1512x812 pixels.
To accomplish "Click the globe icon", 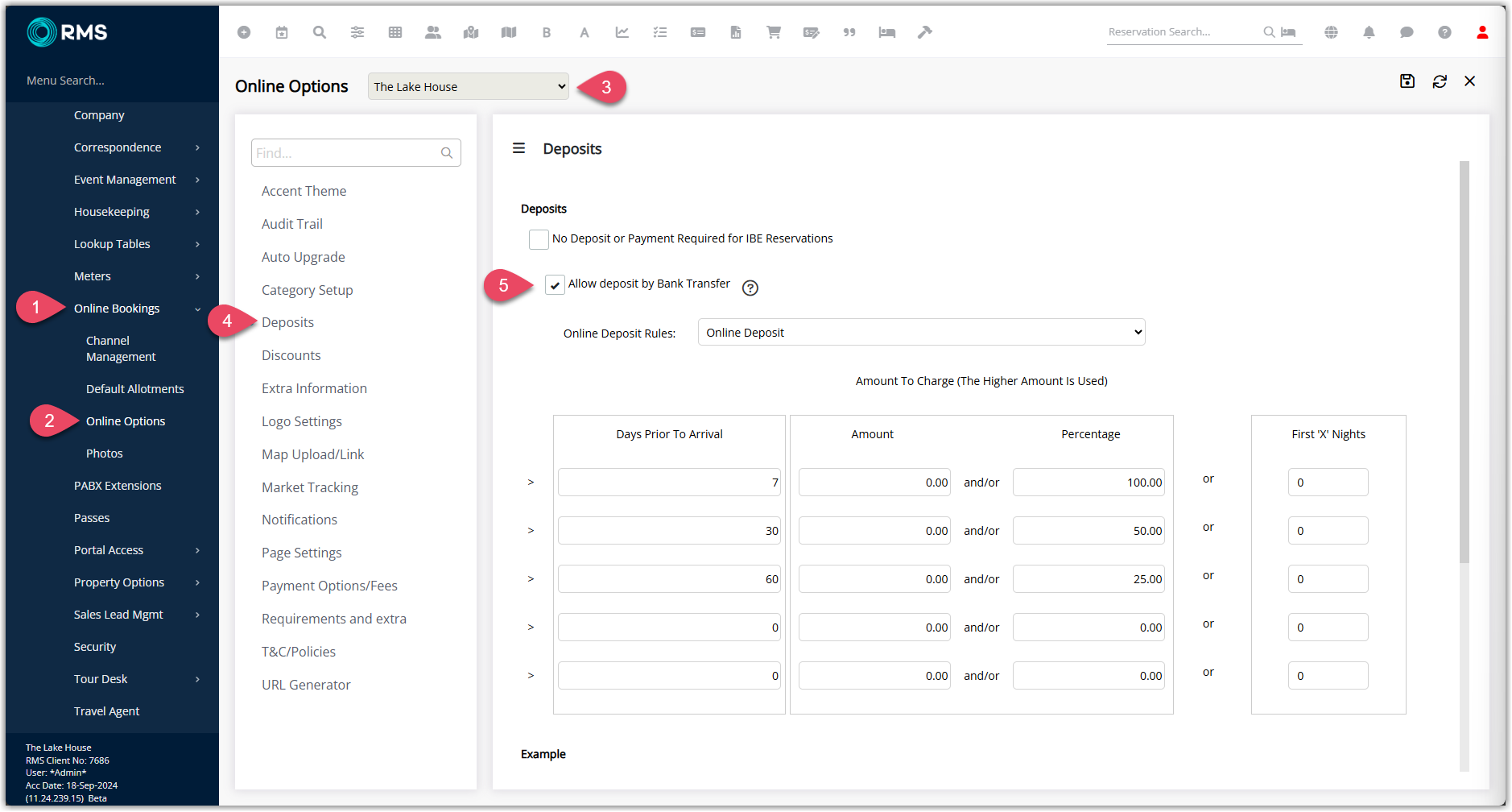I will [x=1332, y=32].
